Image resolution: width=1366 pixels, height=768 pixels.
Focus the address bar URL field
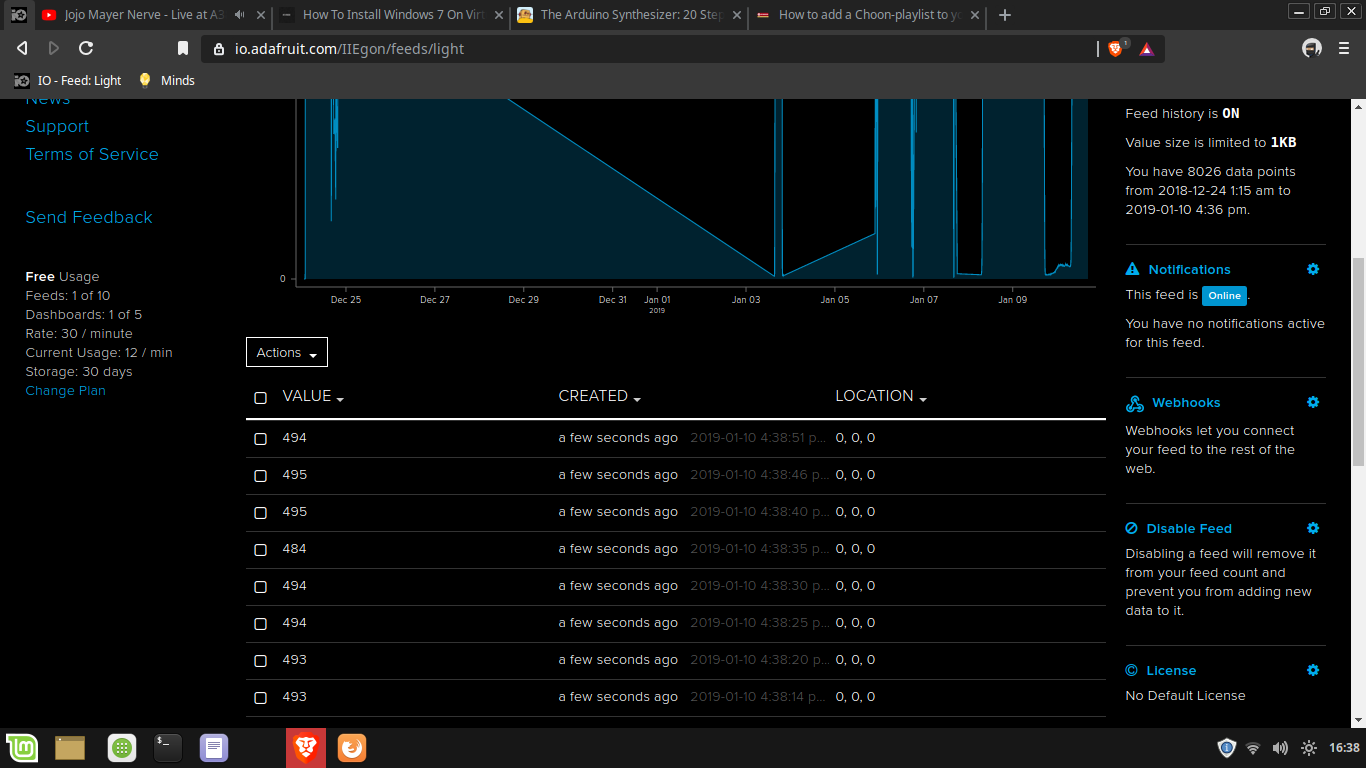660,48
